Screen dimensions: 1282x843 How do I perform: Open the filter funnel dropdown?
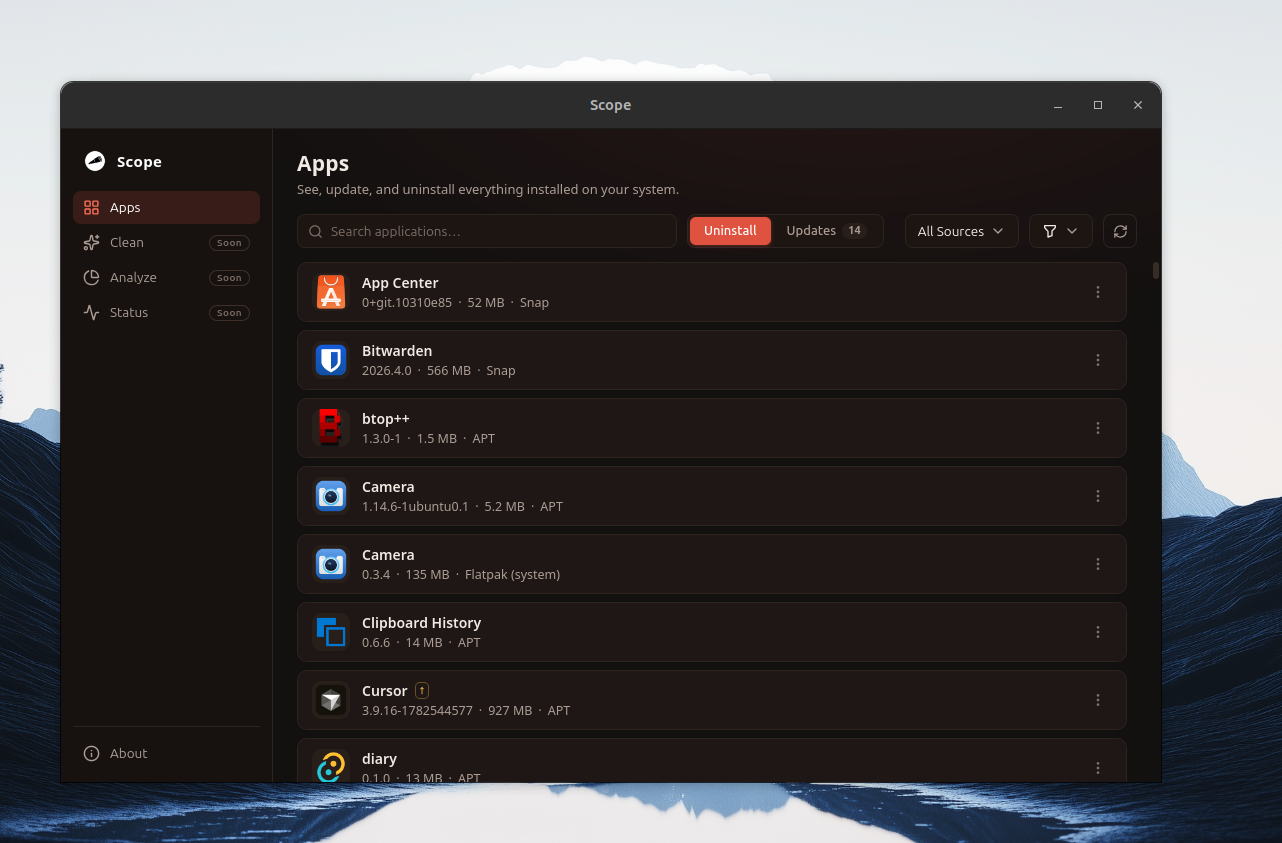[x=1060, y=231]
